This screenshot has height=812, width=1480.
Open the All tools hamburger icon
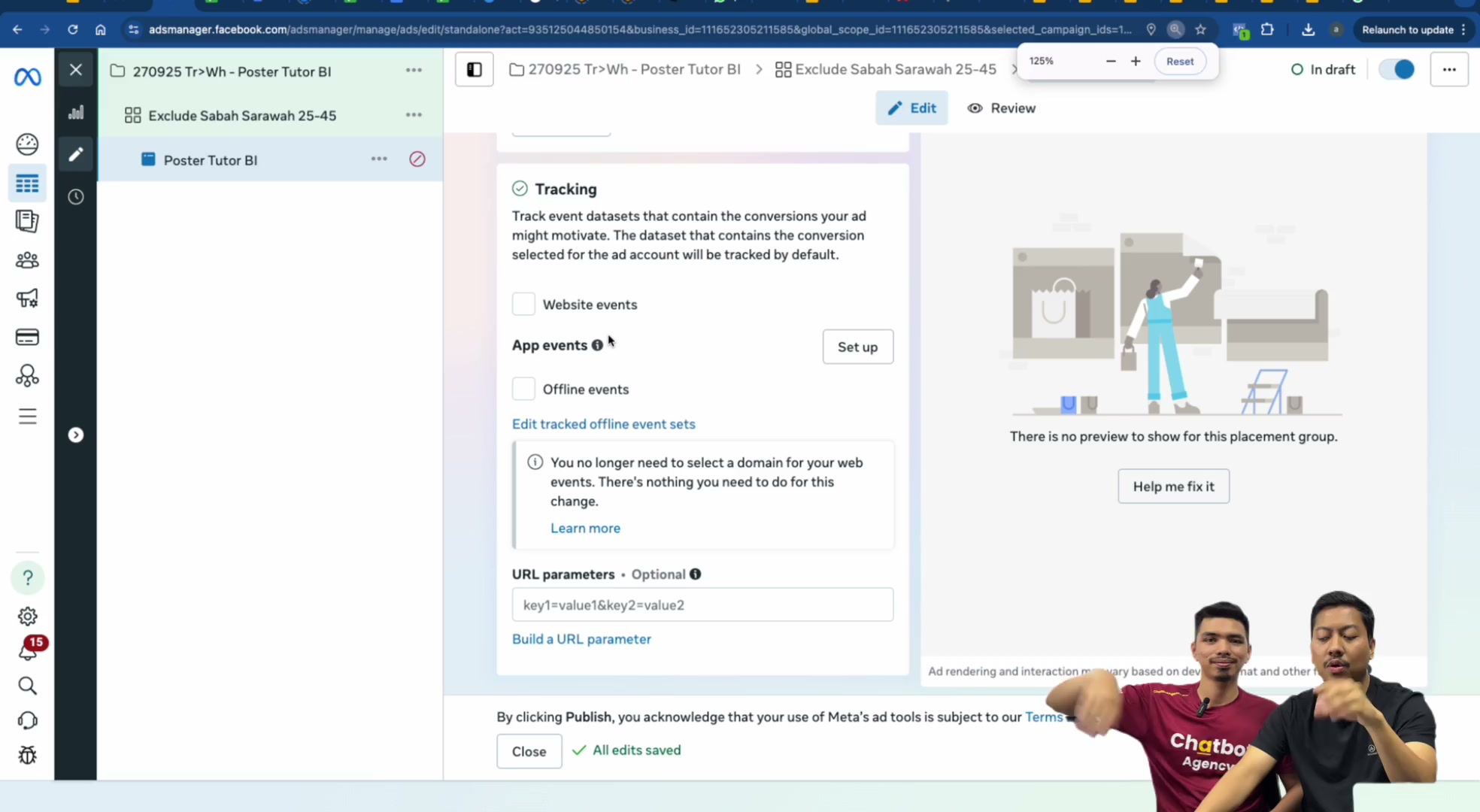click(x=27, y=417)
